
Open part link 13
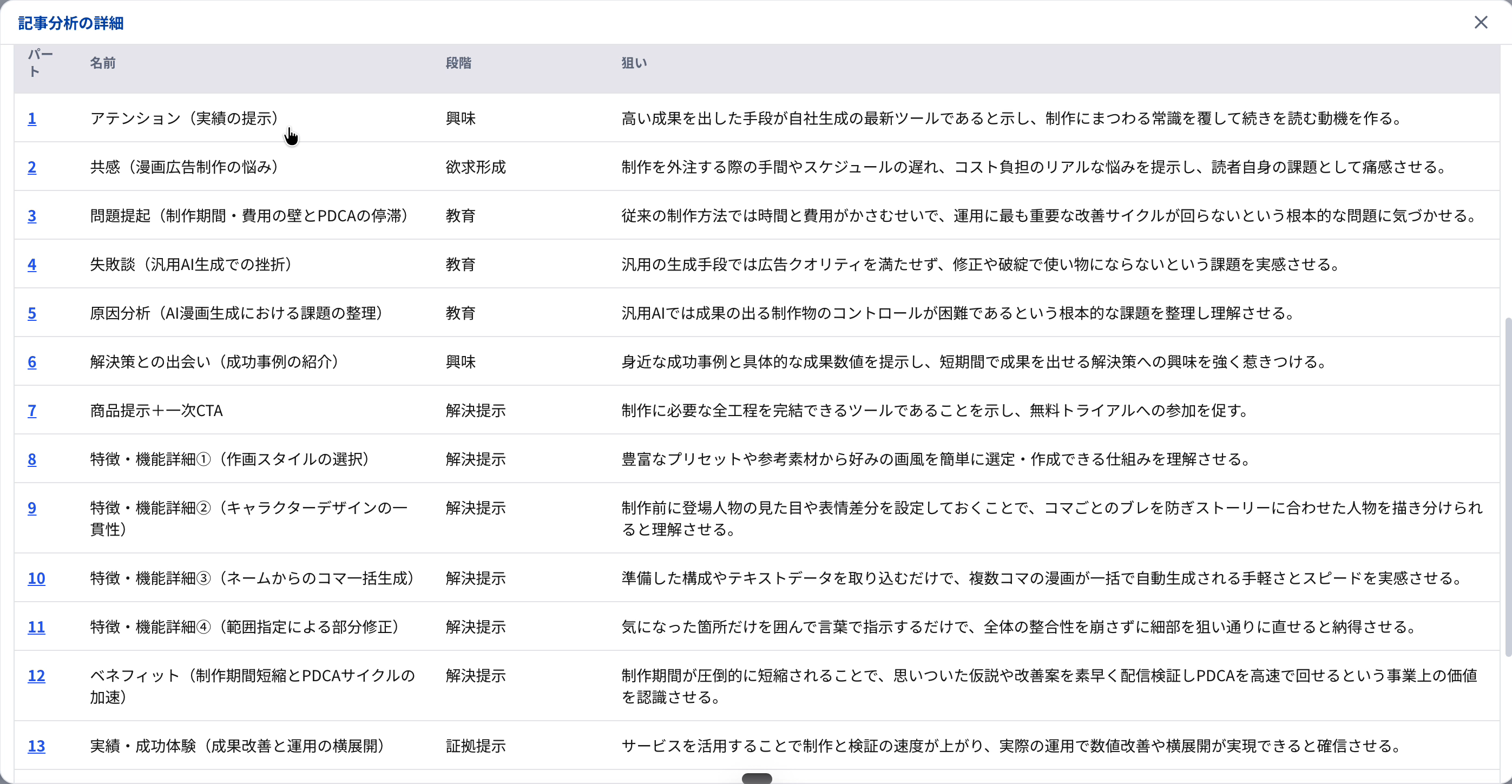[x=36, y=746]
